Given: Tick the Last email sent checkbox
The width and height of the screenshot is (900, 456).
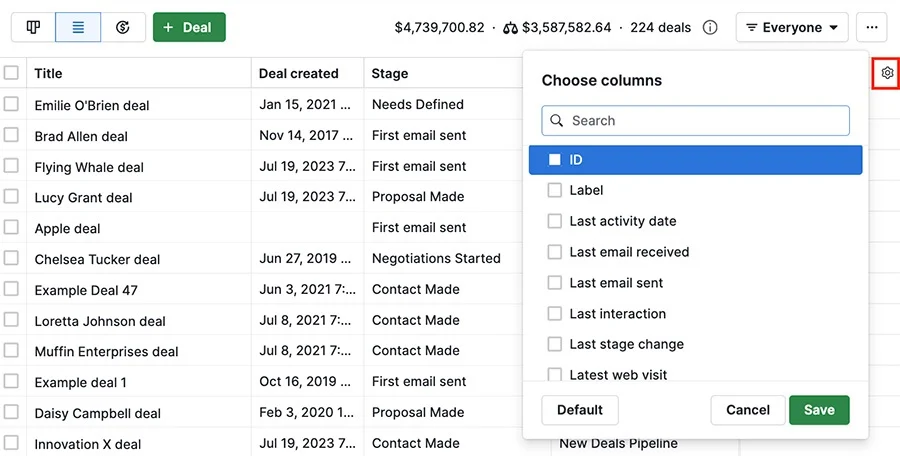Looking at the screenshot, I should coord(554,283).
